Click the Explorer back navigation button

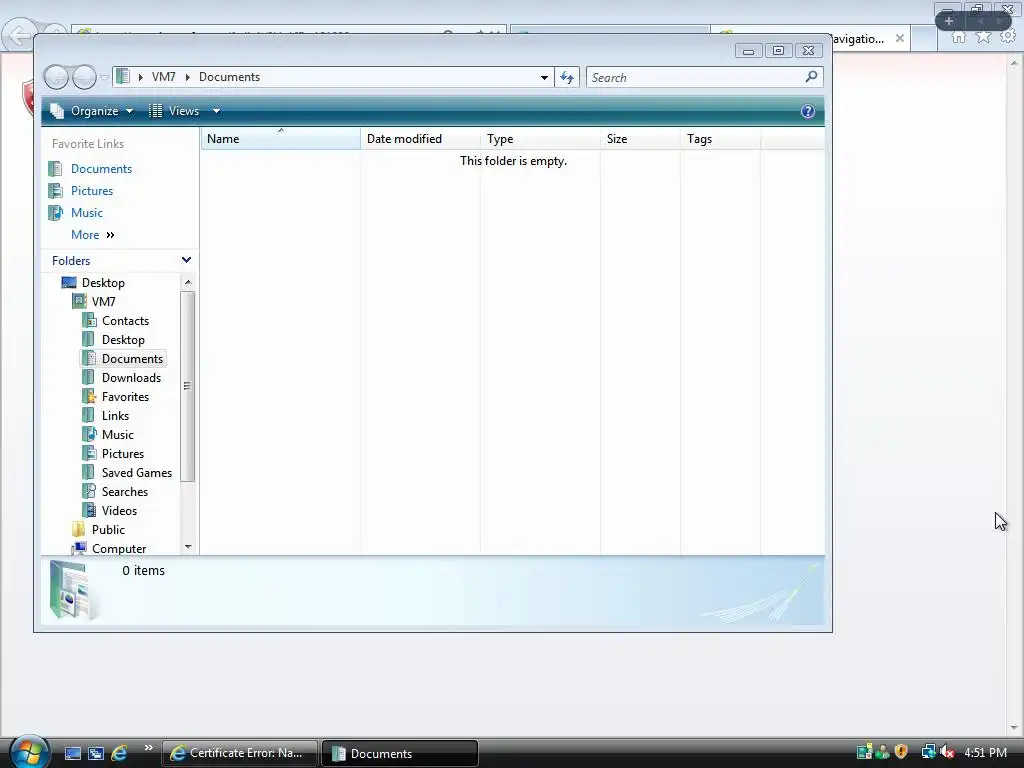coord(56,77)
